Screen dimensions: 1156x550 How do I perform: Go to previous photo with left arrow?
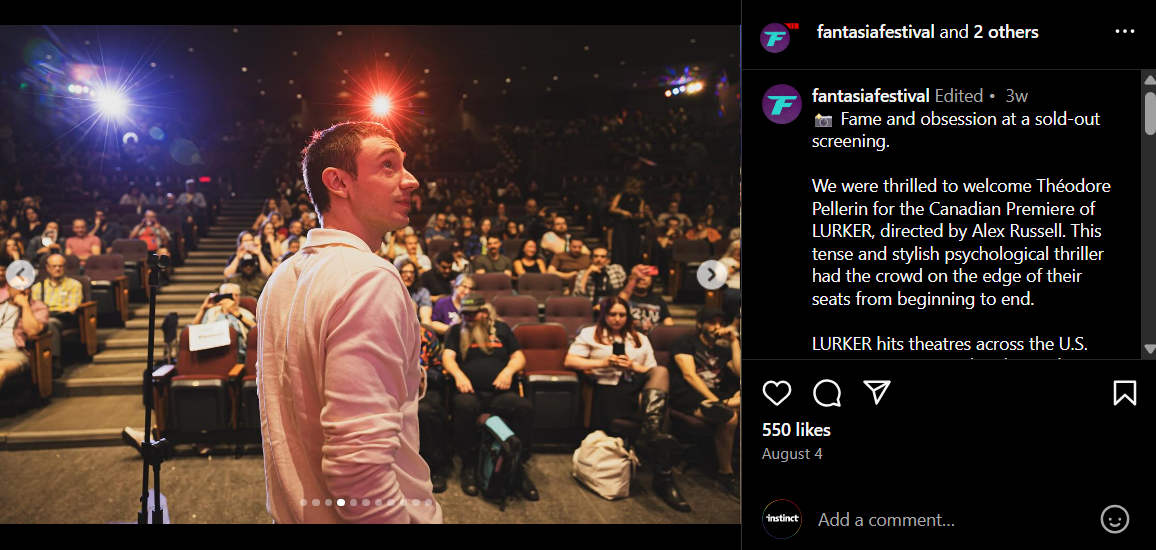pyautogui.click(x=21, y=275)
